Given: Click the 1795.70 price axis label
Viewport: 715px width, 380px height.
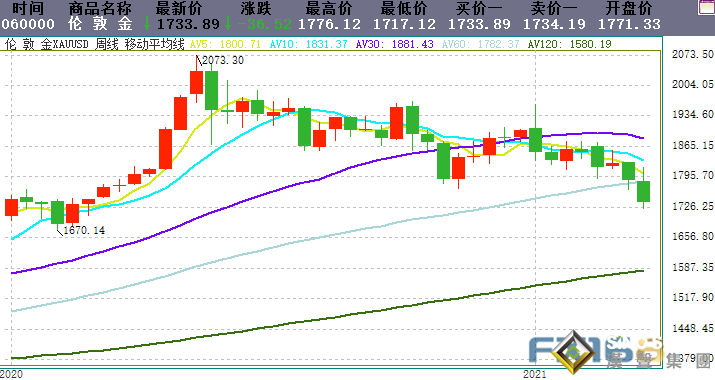Looking at the screenshot, I should coord(693,176).
